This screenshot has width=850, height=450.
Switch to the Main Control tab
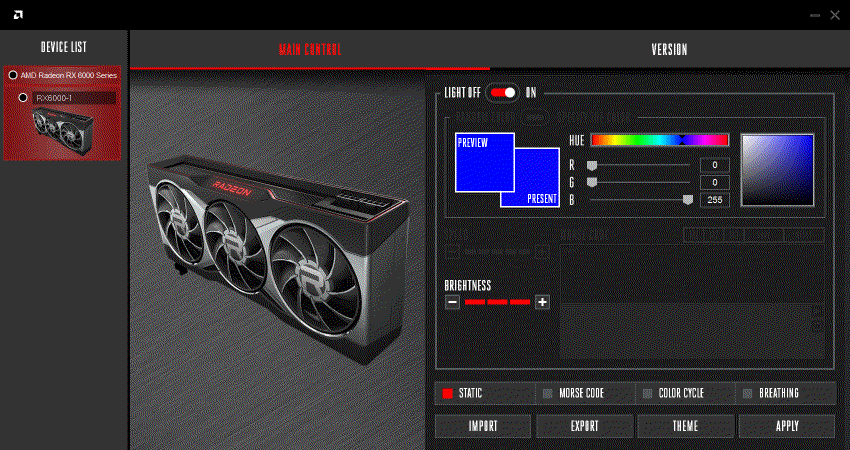click(x=310, y=50)
